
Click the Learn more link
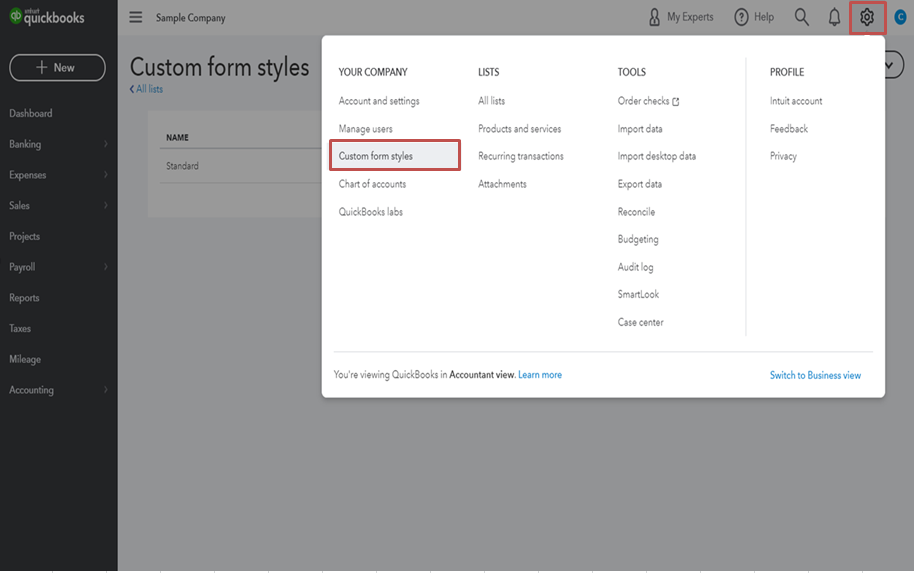pos(540,375)
